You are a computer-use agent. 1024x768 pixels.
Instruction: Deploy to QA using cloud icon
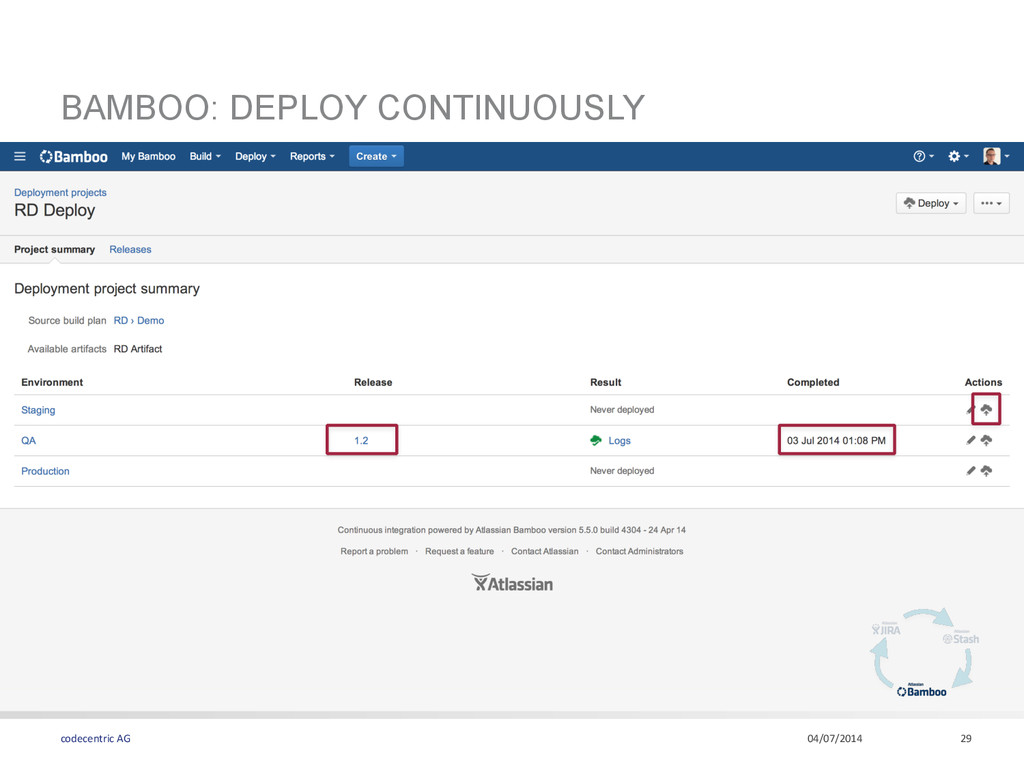986,441
